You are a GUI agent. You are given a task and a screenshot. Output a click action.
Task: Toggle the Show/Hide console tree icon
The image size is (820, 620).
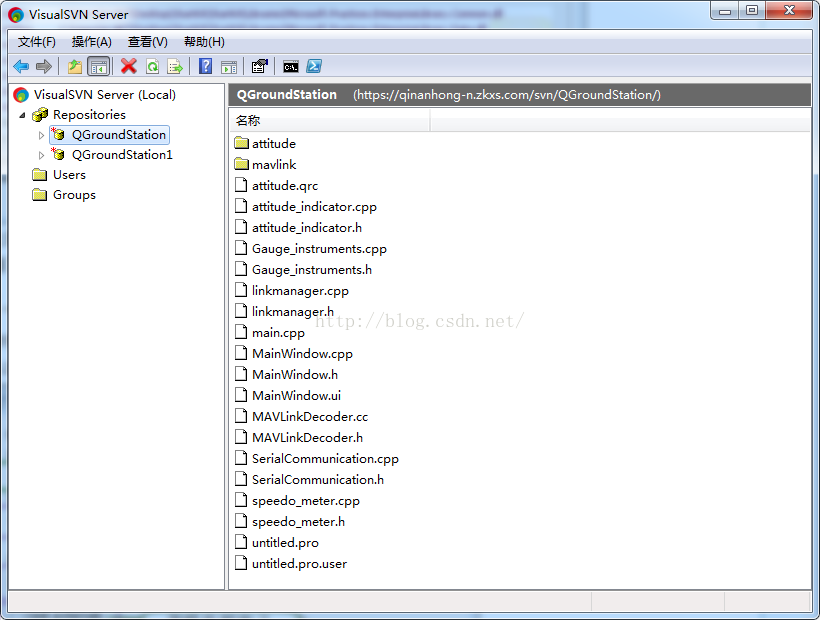pyautogui.click(x=99, y=66)
